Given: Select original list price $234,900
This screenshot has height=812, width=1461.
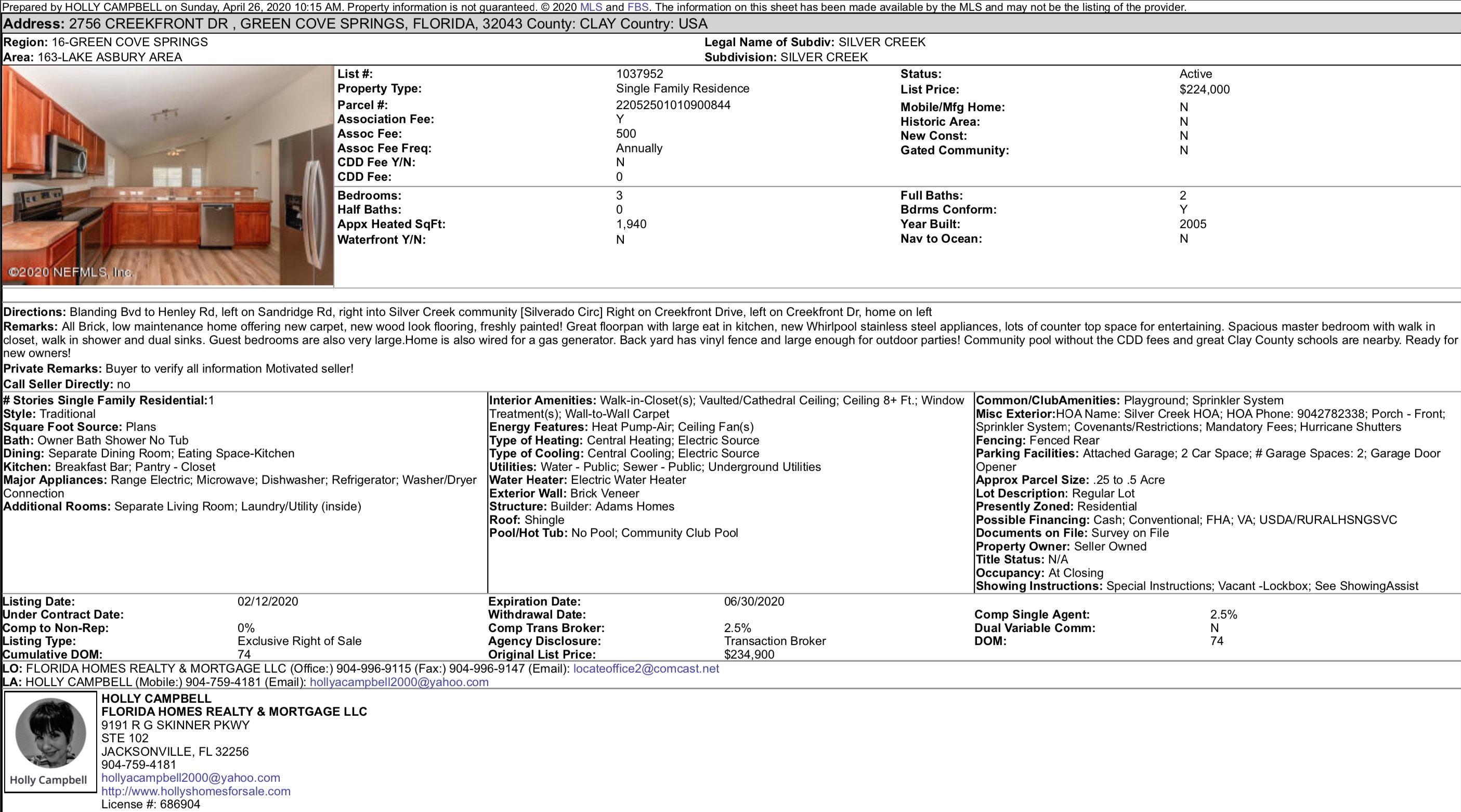Looking at the screenshot, I should 749,655.
